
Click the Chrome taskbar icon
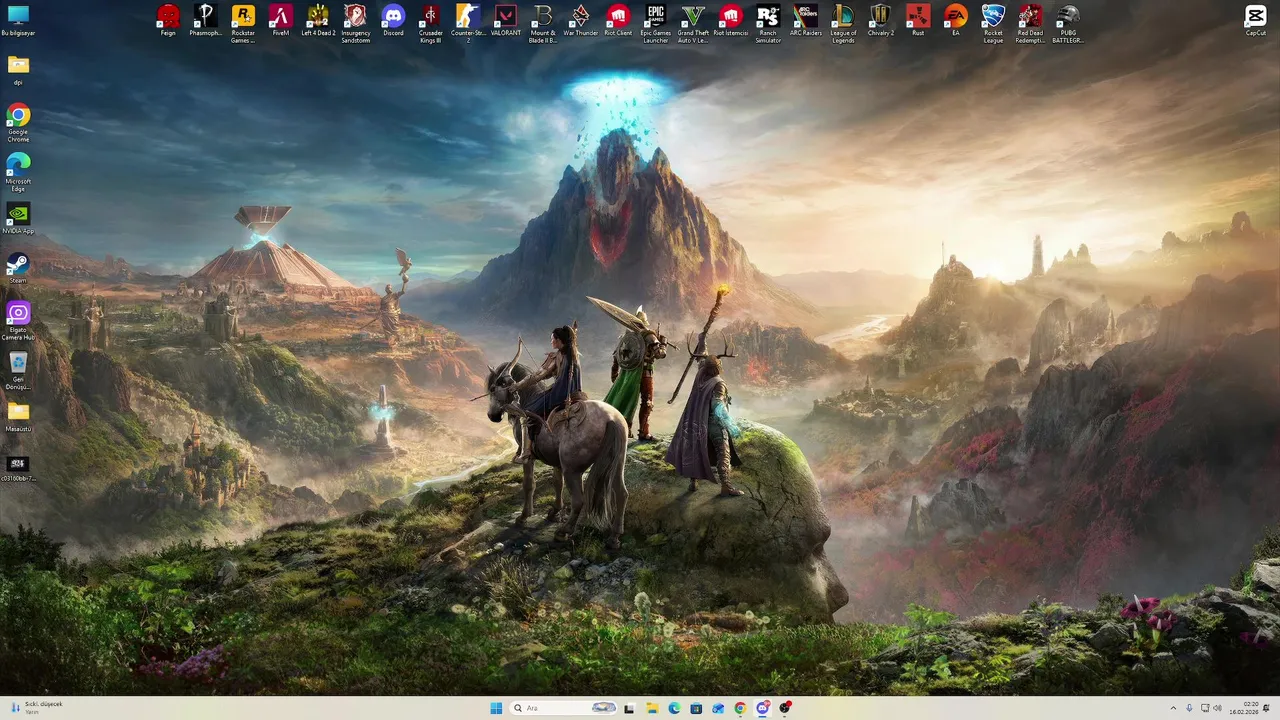741,708
